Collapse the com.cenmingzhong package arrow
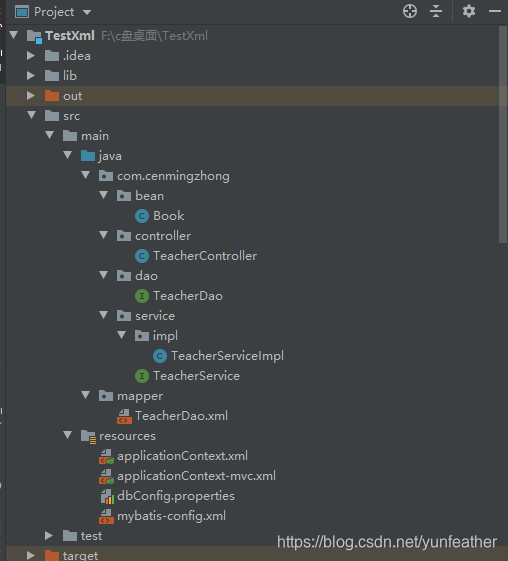 86,175
